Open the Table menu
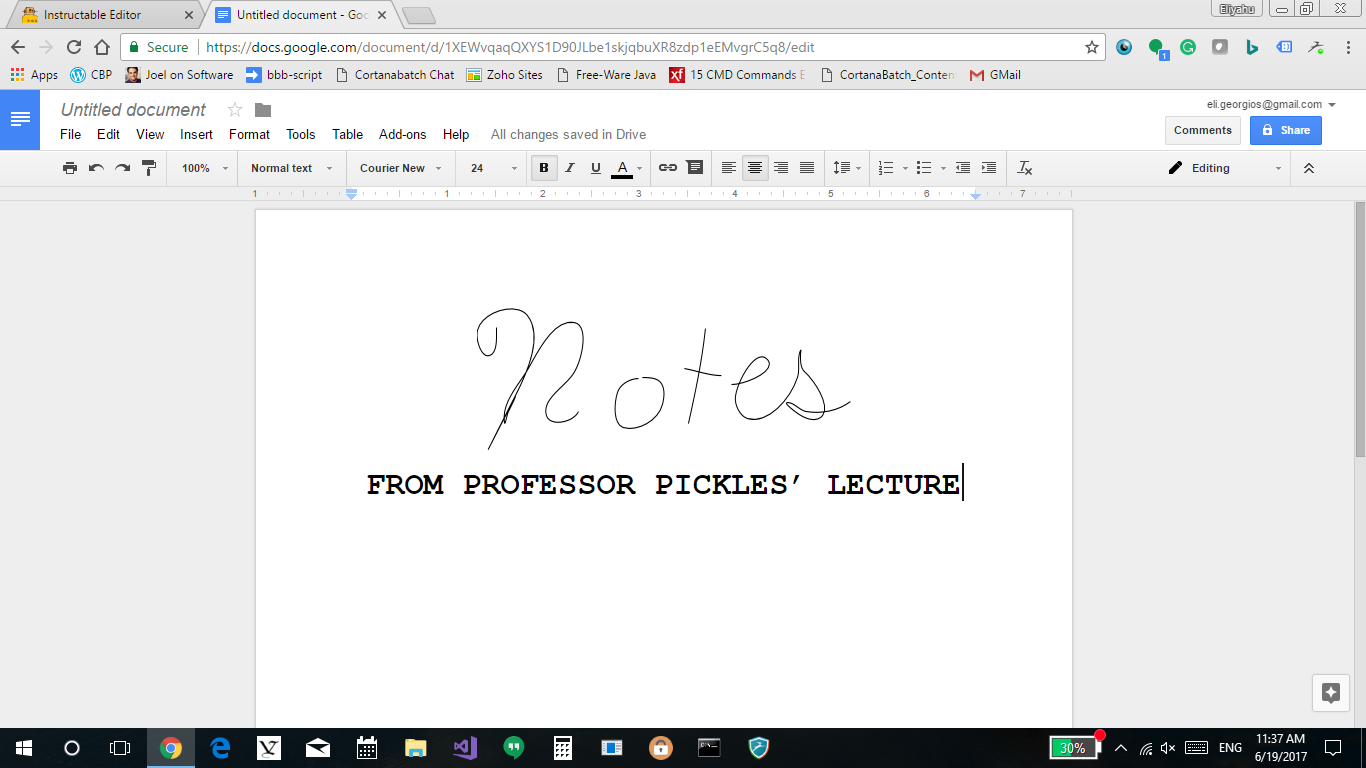 pos(347,134)
